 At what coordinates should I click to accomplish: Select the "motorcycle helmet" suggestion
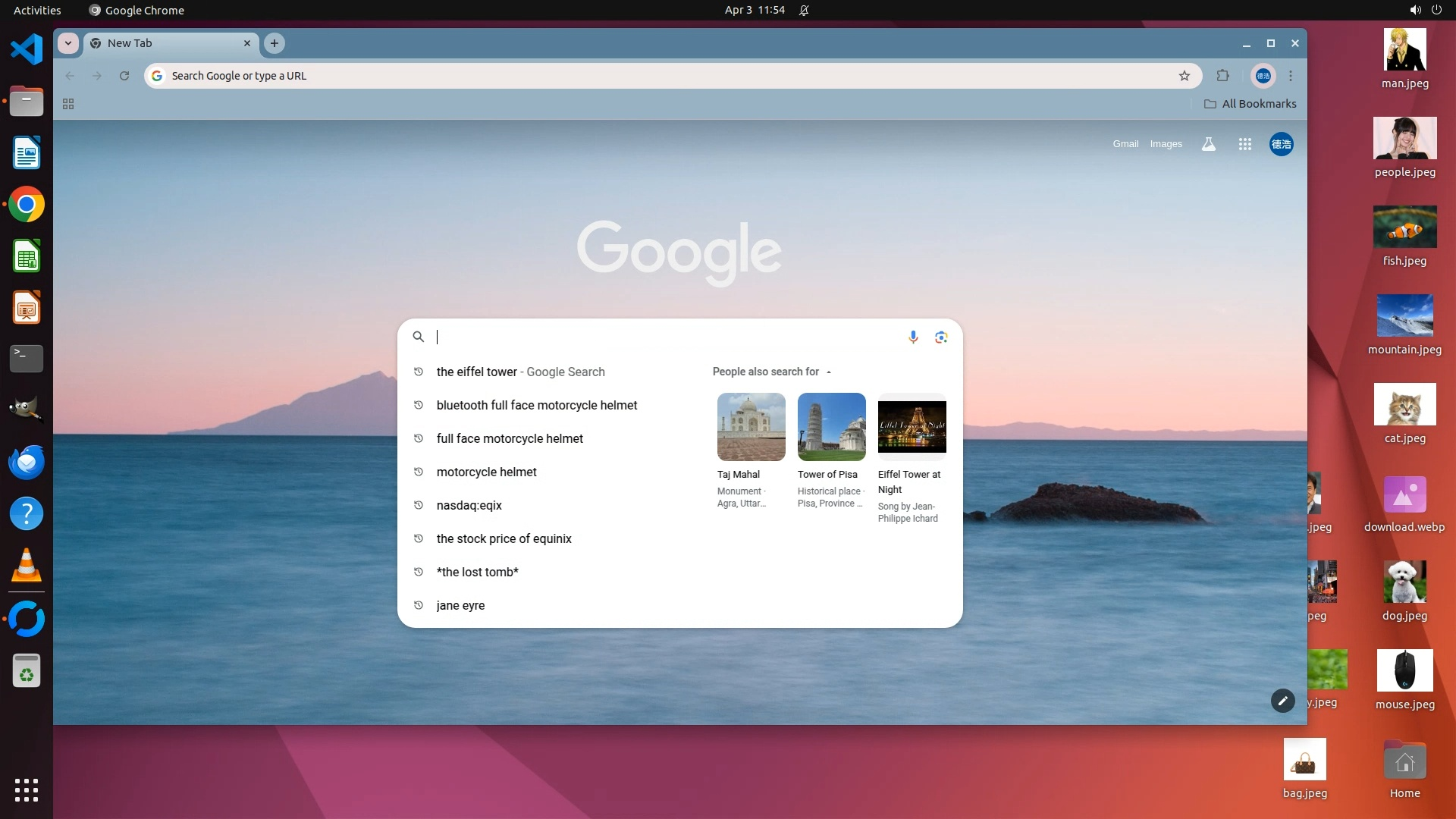pyautogui.click(x=486, y=472)
